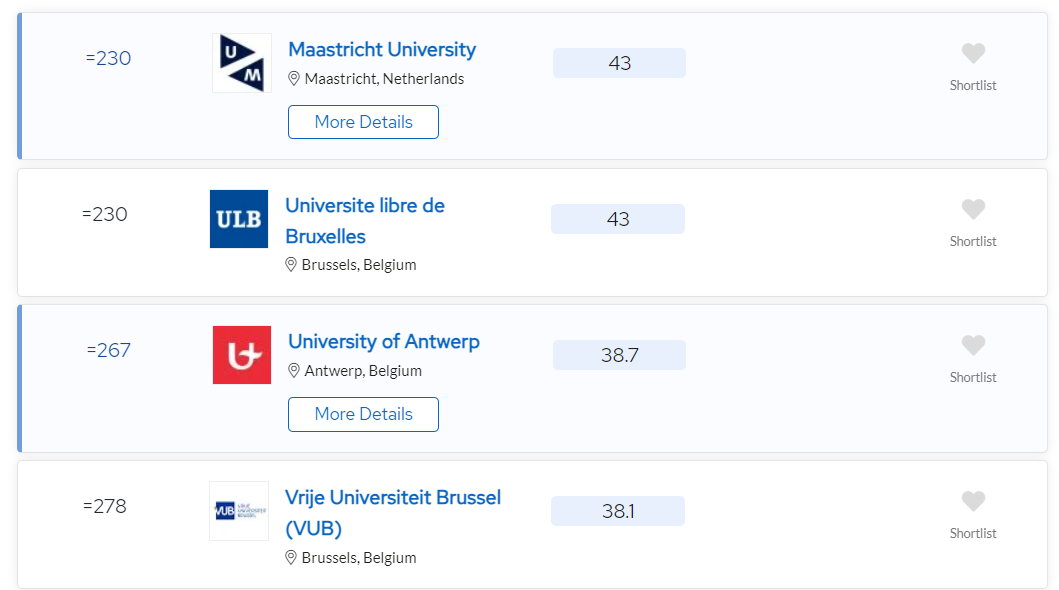This screenshot has width=1059, height=590.
Task: Click the red University of Antwerp logo
Action: (242, 355)
